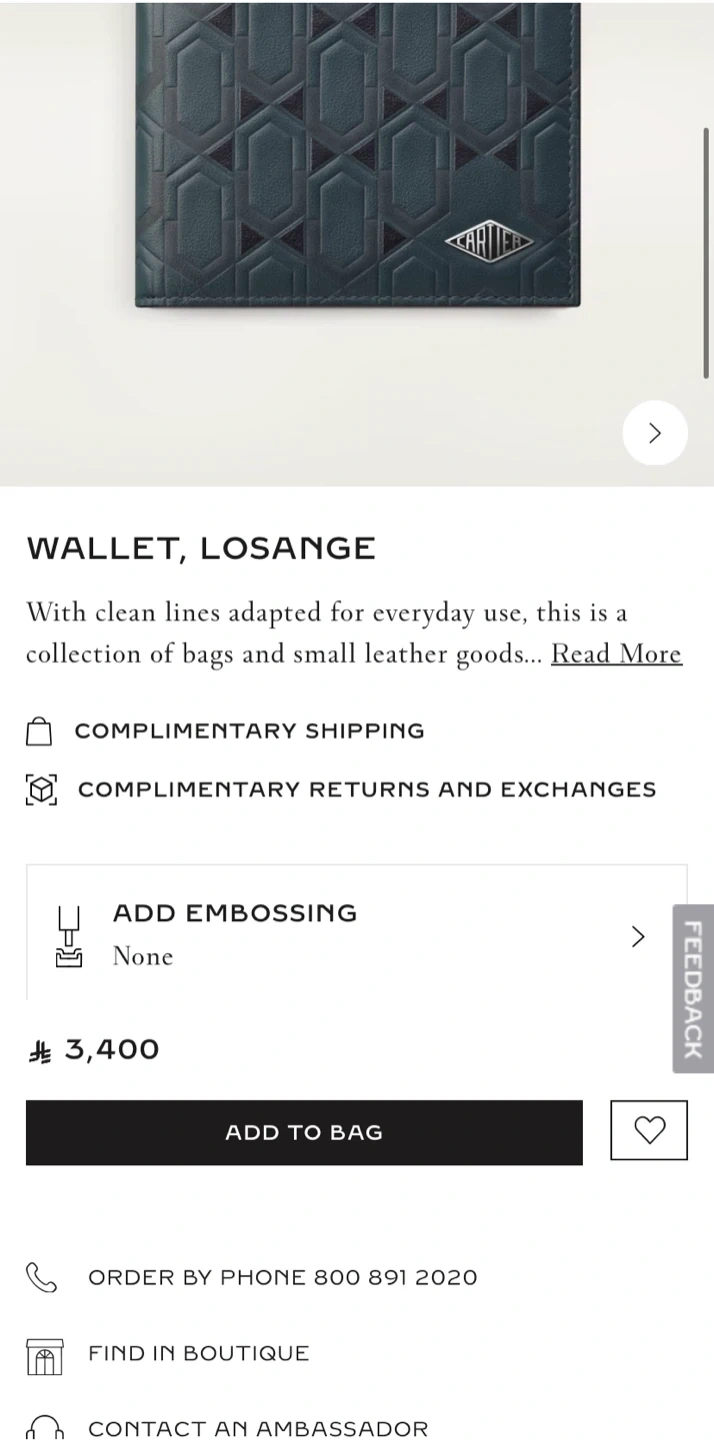This screenshot has width=714, height=1440.
Task: Click the embossing stamp icon
Action: [x=68, y=936]
